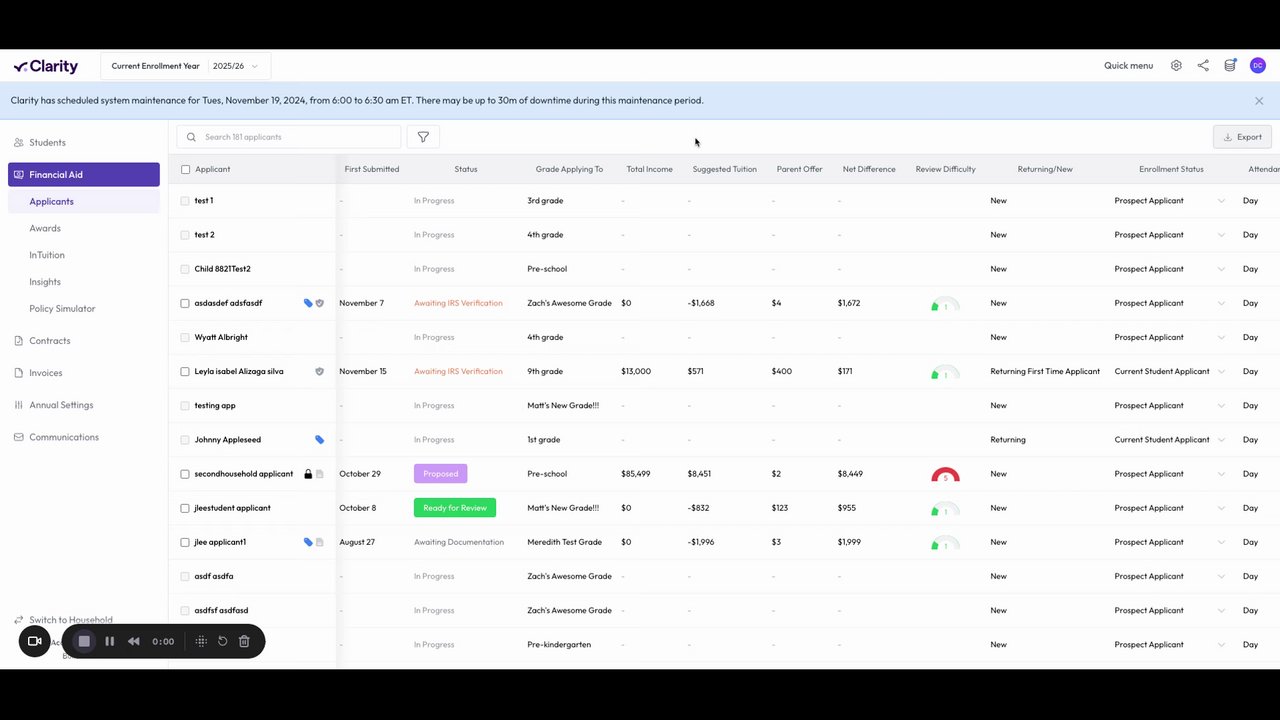
Task: Open the database stack icon with notification dot
Action: tap(1230, 66)
